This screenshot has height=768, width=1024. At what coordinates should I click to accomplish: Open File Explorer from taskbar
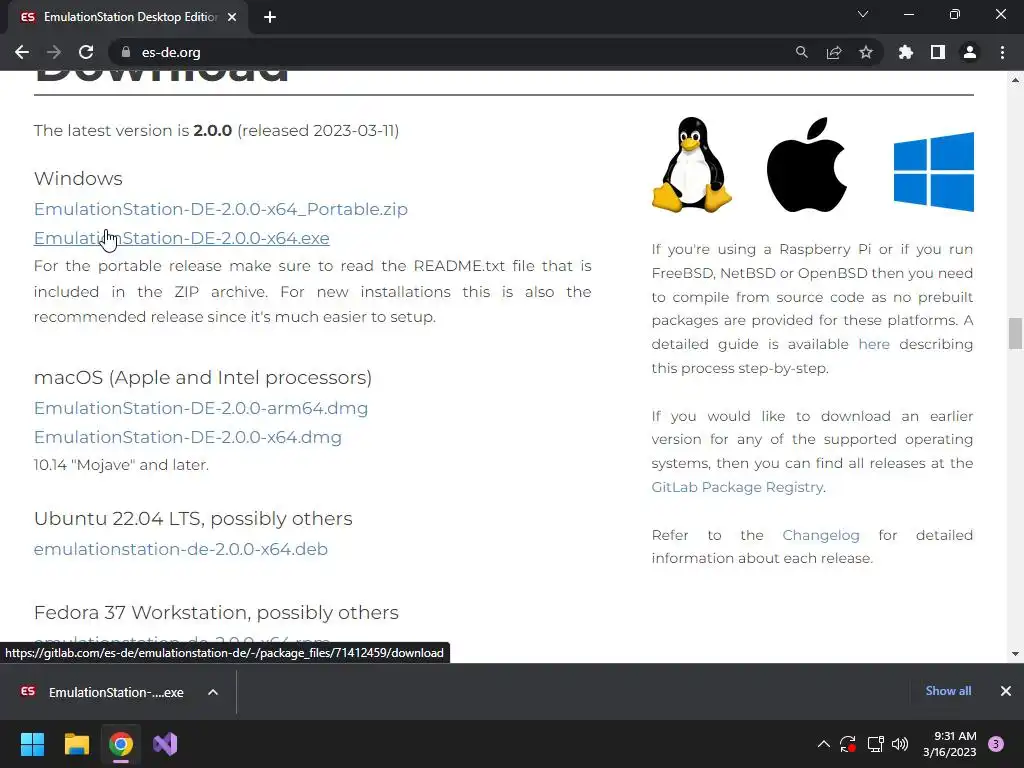(x=76, y=744)
